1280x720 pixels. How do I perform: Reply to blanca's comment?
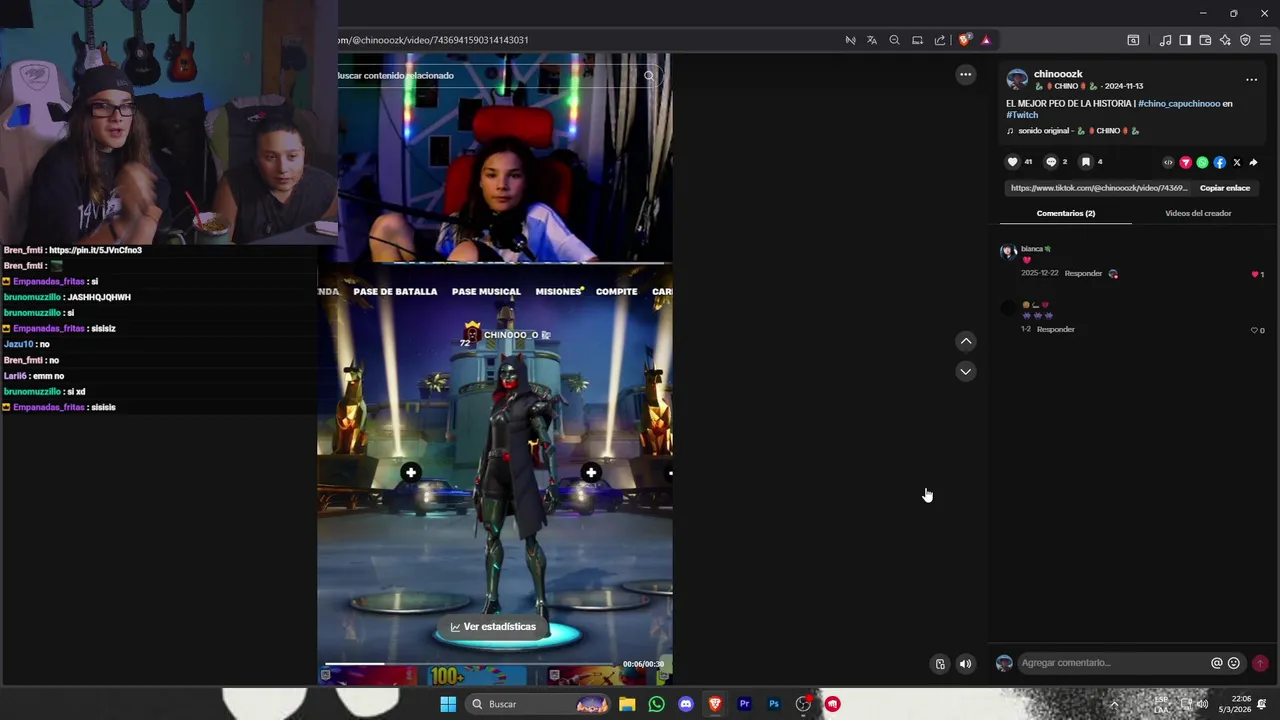pyautogui.click(x=1083, y=273)
